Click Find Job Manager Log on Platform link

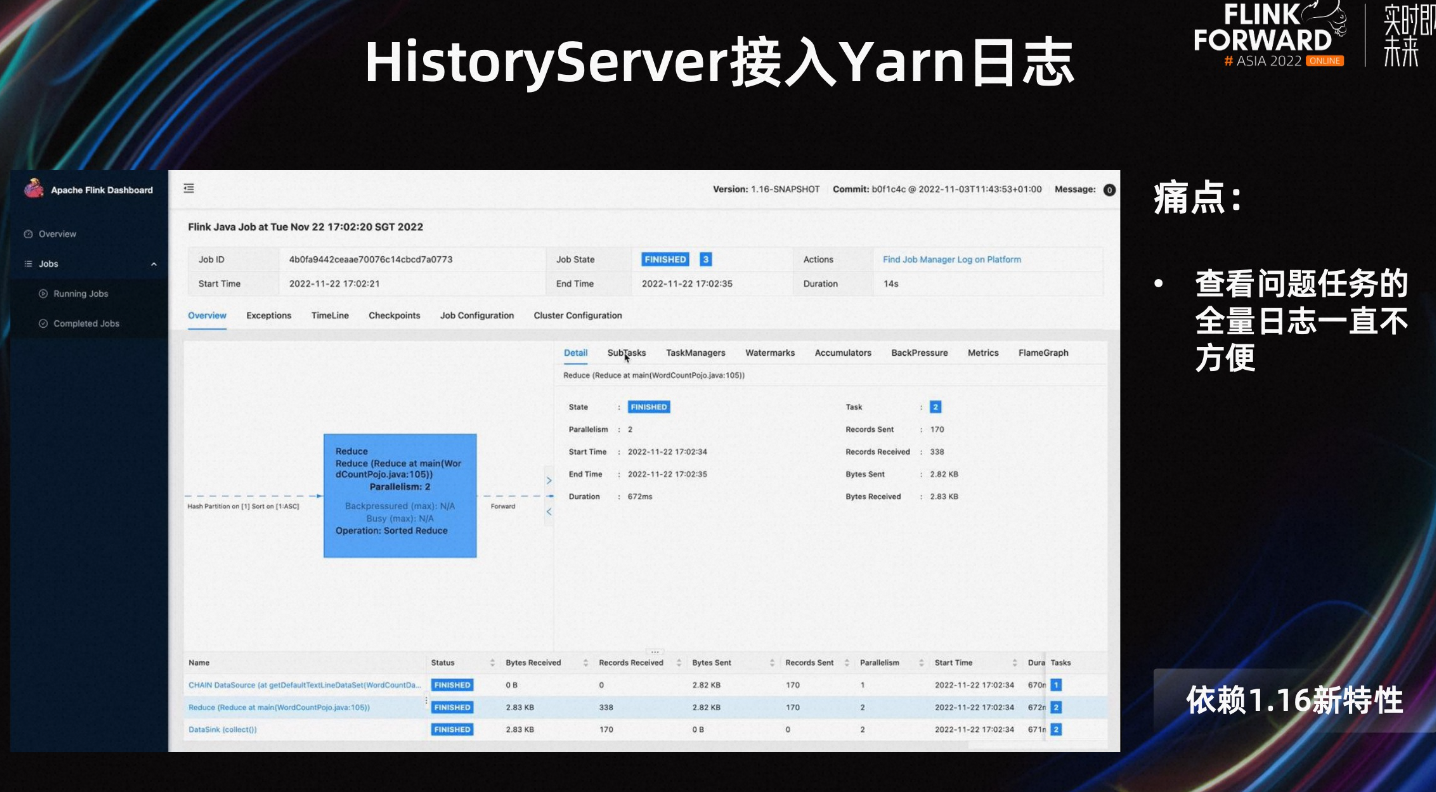click(952, 259)
